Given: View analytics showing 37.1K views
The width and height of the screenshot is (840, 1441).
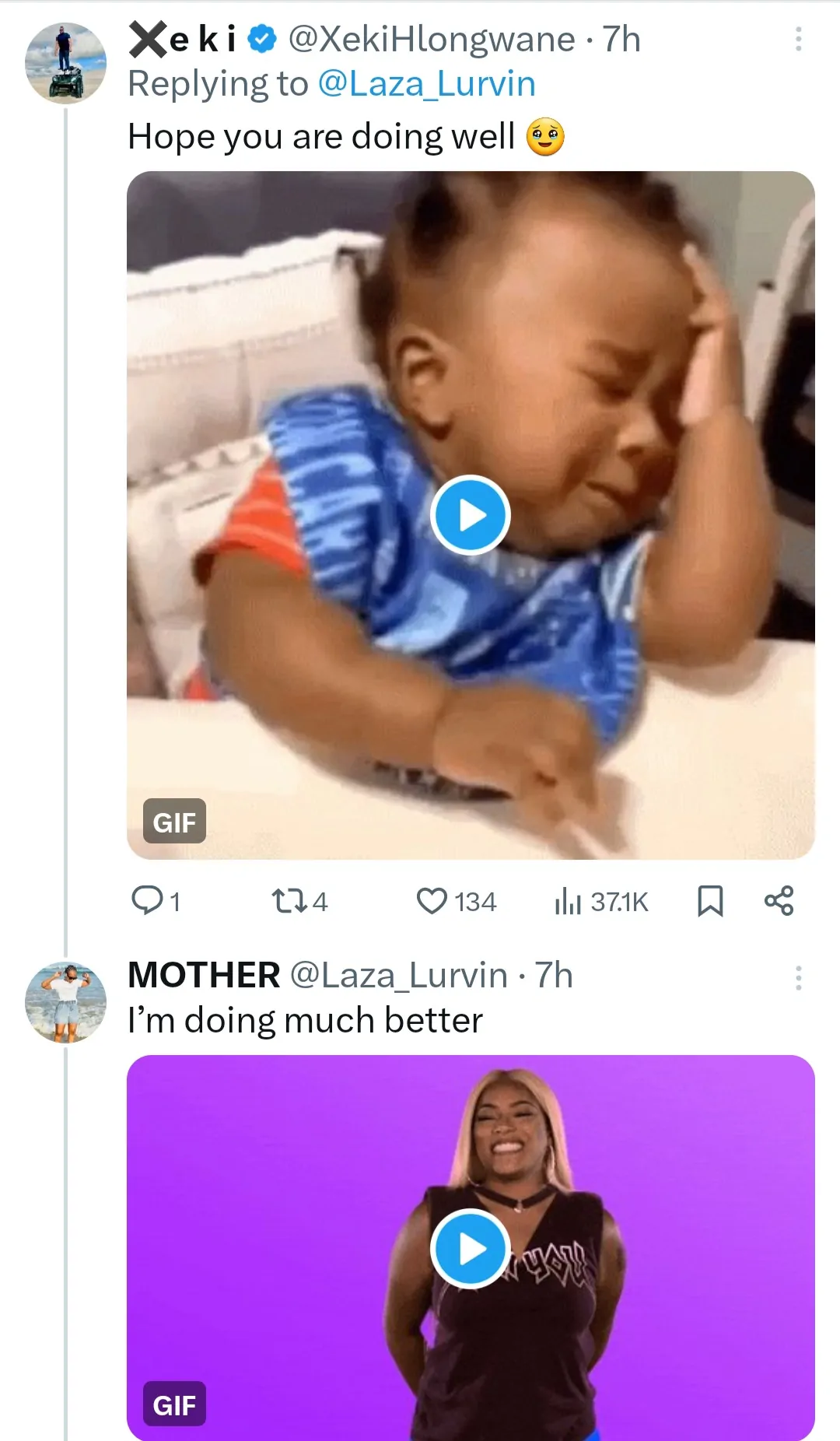Looking at the screenshot, I should tap(601, 901).
